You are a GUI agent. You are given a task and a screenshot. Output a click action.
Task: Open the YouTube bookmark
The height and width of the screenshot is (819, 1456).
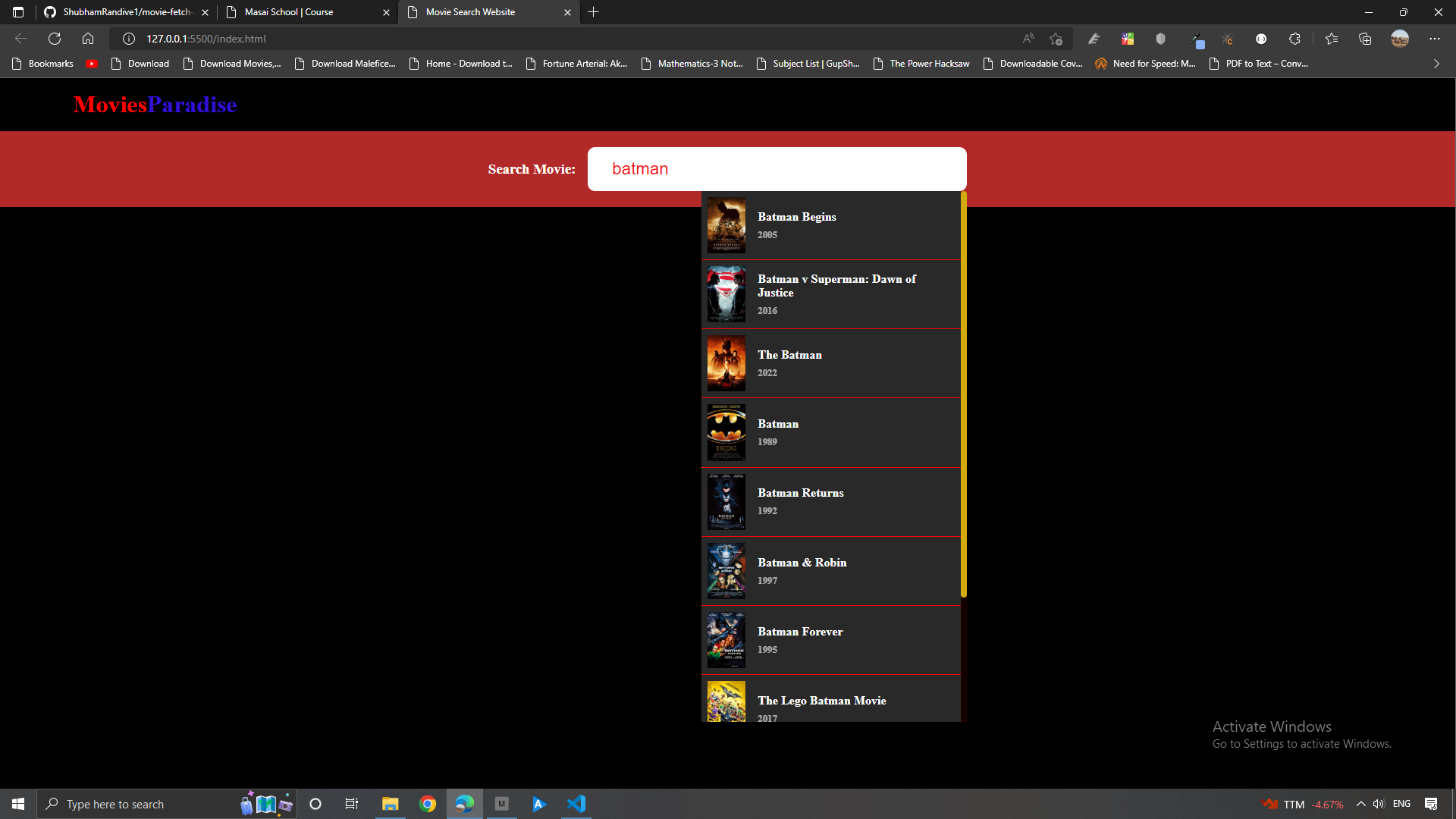pos(92,64)
